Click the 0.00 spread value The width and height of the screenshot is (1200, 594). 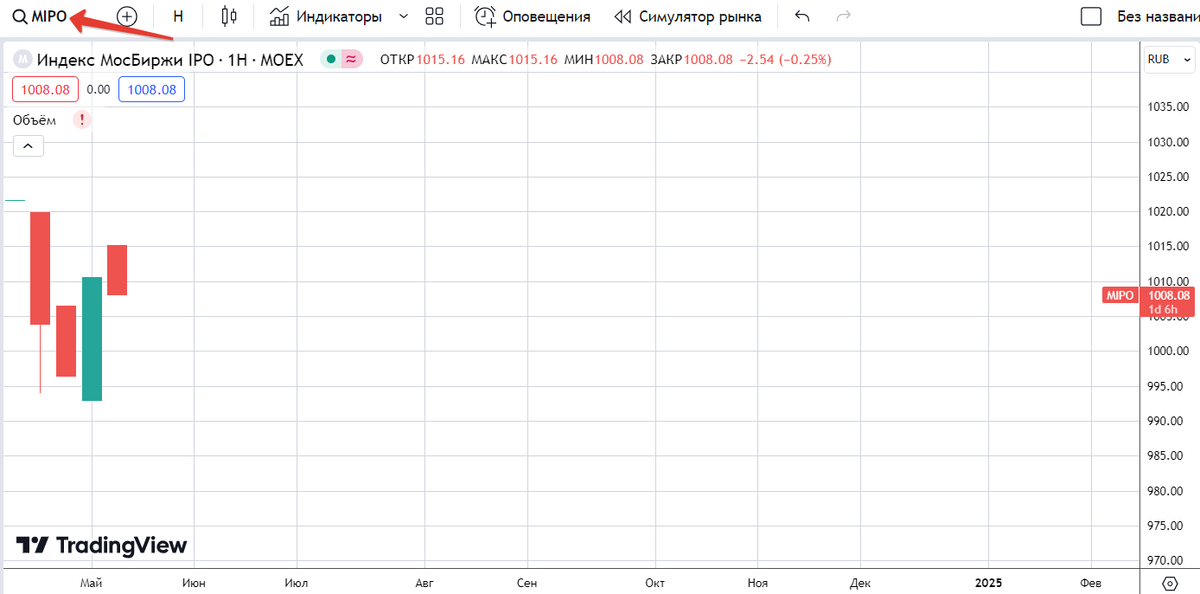point(98,90)
